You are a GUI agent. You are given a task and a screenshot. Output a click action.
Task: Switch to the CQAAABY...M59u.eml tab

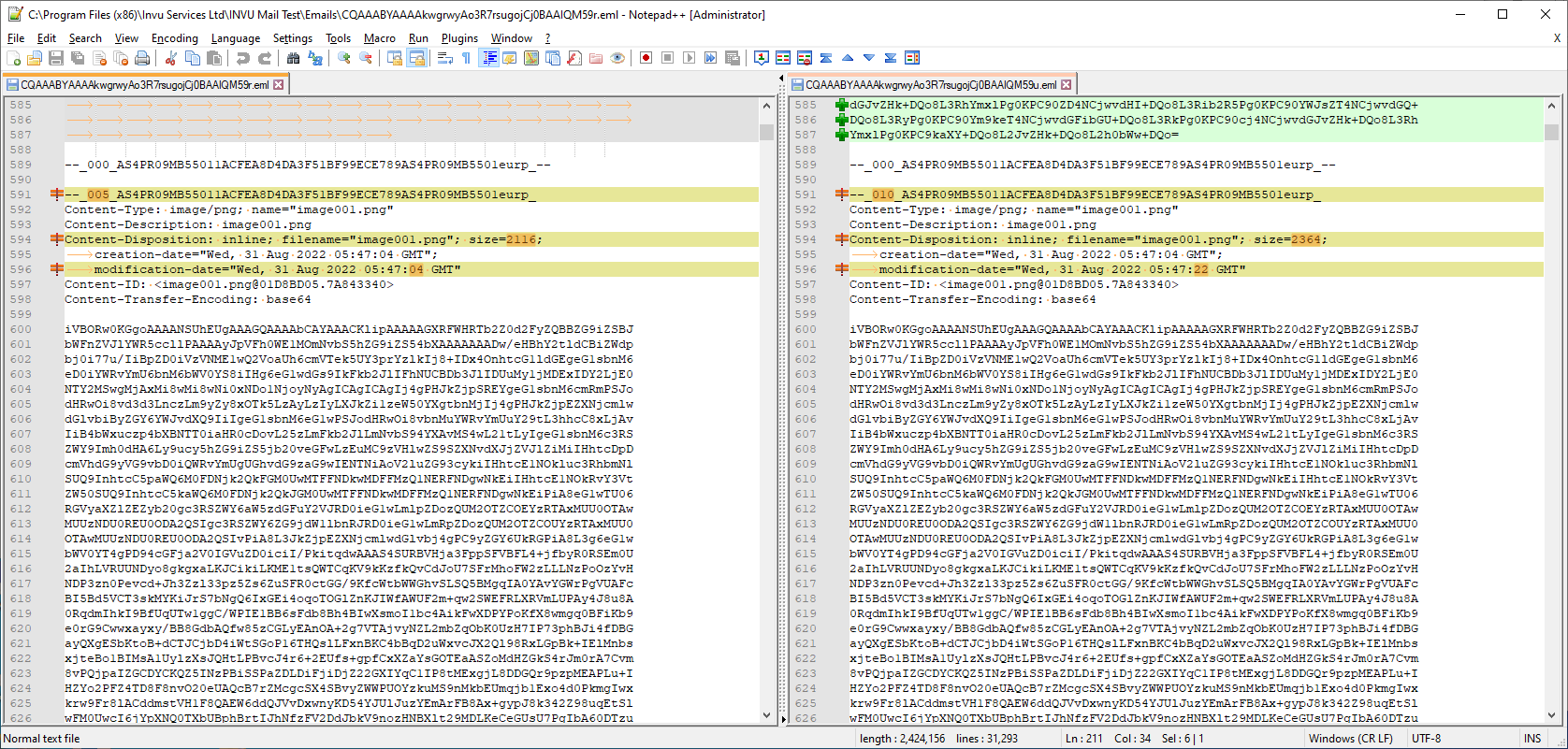pyautogui.click(x=930, y=84)
